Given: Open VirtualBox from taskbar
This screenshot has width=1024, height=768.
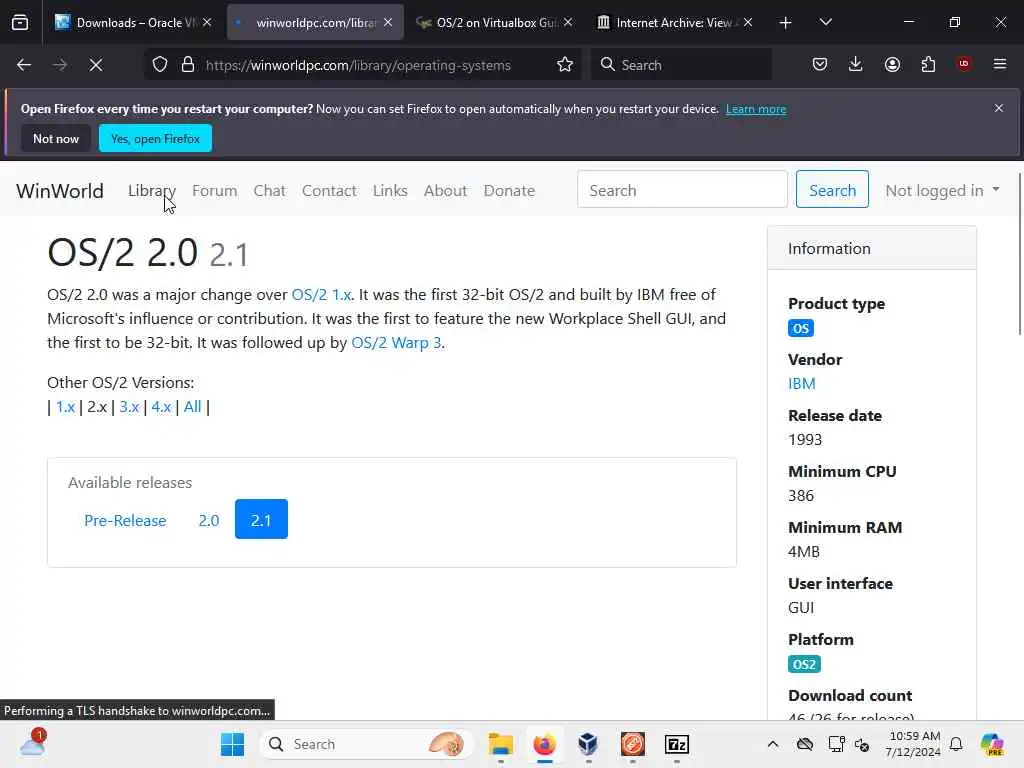Looking at the screenshot, I should click(x=588, y=744).
